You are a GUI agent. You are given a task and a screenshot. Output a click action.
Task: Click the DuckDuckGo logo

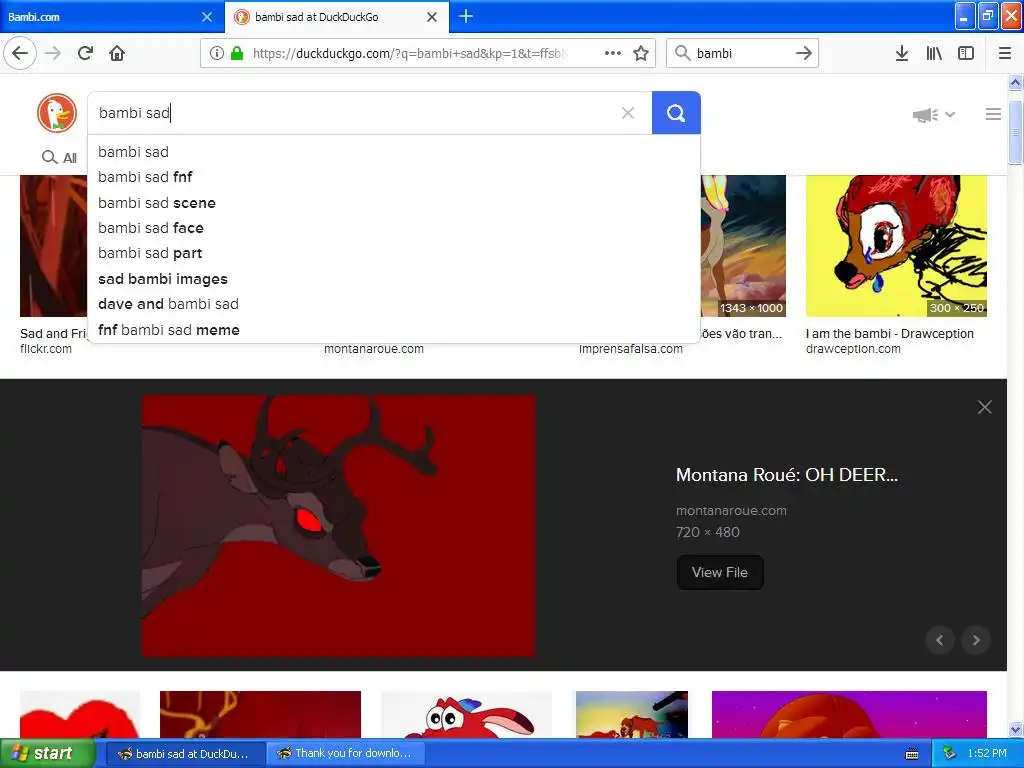(57, 113)
